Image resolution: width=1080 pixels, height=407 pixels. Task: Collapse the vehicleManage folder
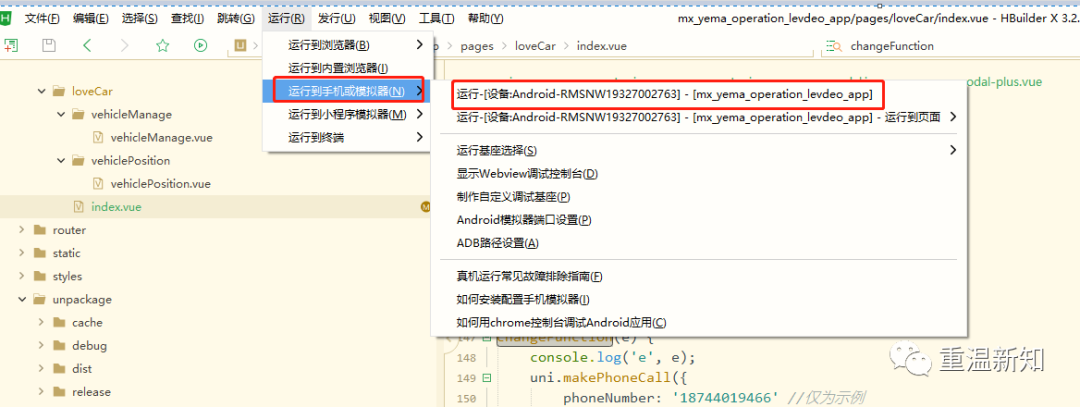click(61, 114)
